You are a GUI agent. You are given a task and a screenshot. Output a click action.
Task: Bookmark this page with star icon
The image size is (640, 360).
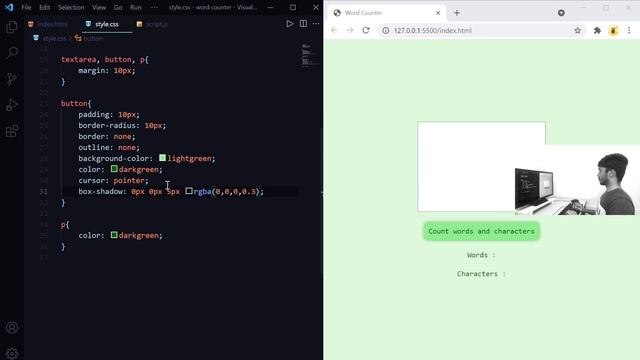click(578, 30)
